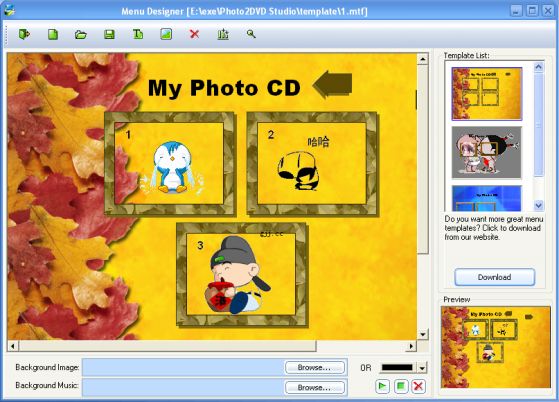Click the horizontal scrollbar thumb under canvas
Screen dimensions: 559x402
(167, 346)
